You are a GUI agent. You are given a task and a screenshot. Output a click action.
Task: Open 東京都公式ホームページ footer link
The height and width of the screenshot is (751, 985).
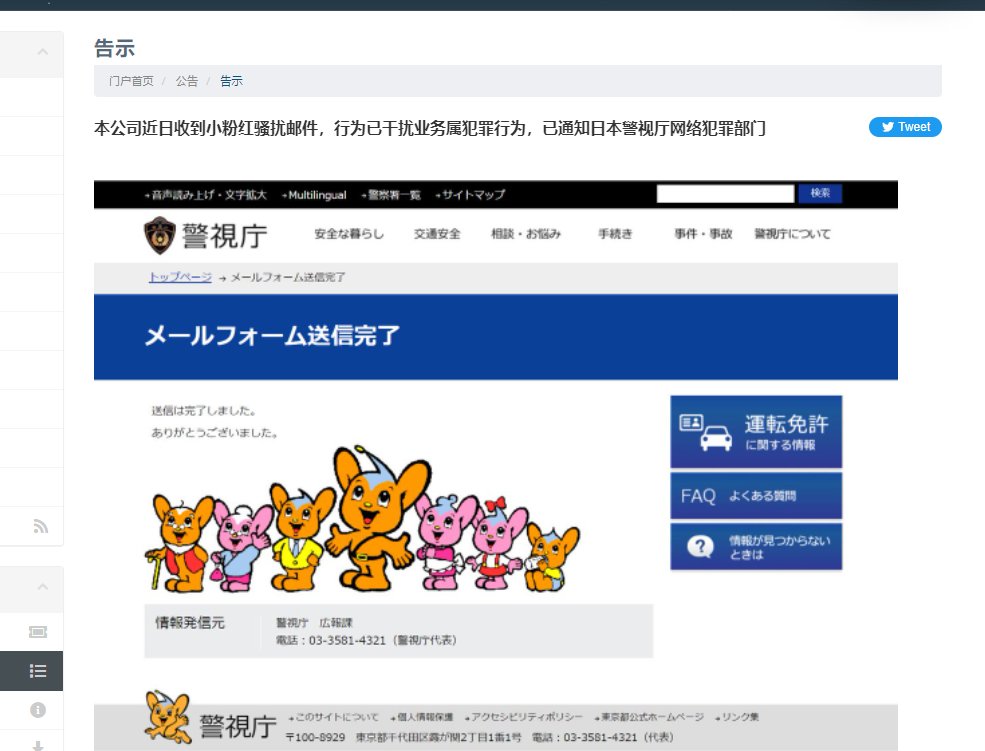click(x=649, y=717)
